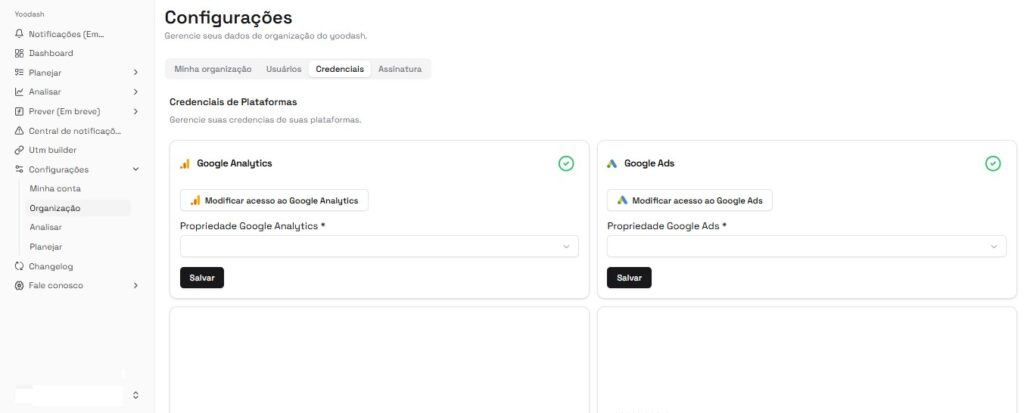The height and width of the screenshot is (413, 1024).
Task: Click the Changelog refresh icon
Action: tap(19, 266)
